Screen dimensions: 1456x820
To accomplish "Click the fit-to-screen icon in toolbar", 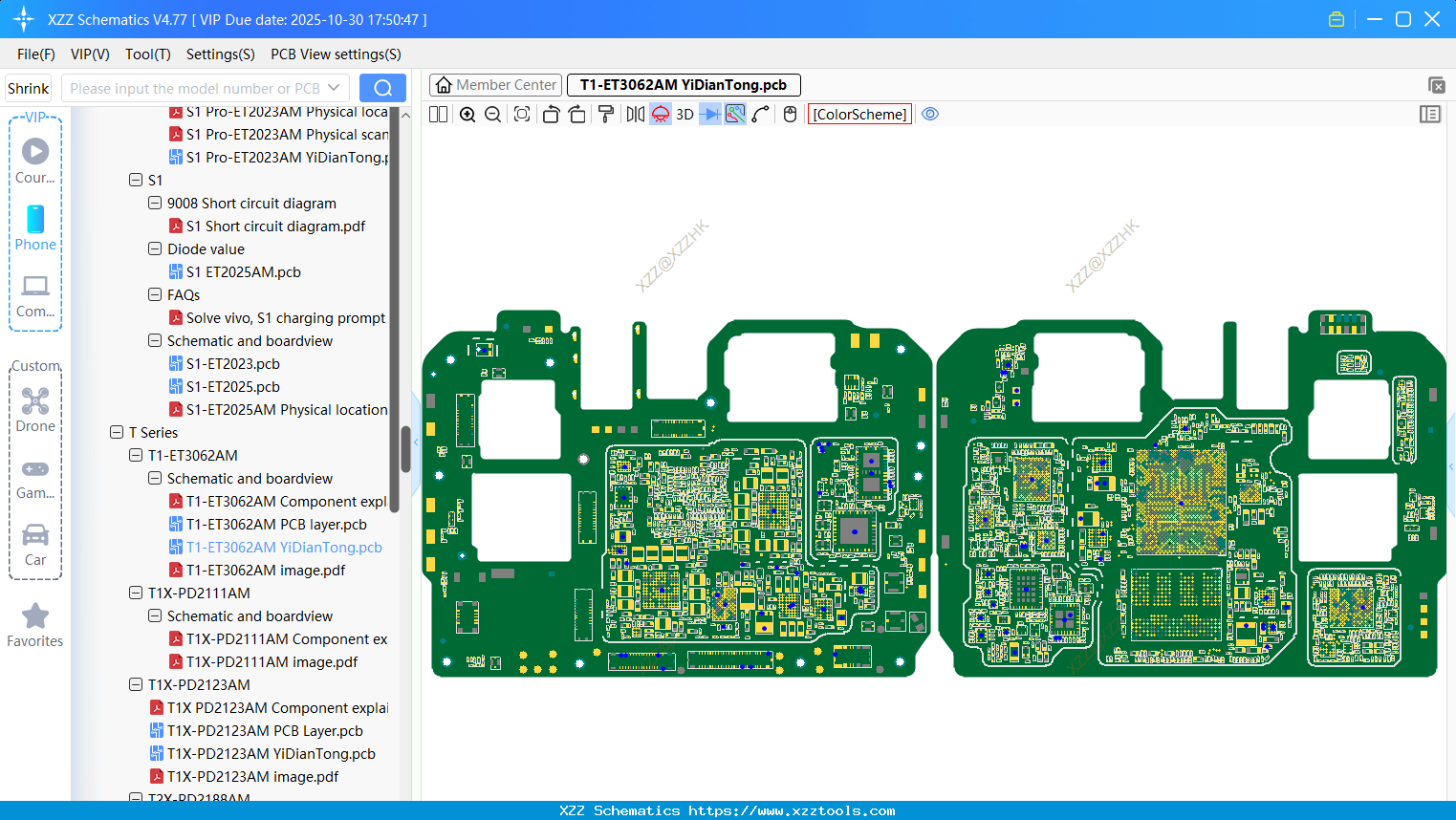I will (x=522, y=115).
